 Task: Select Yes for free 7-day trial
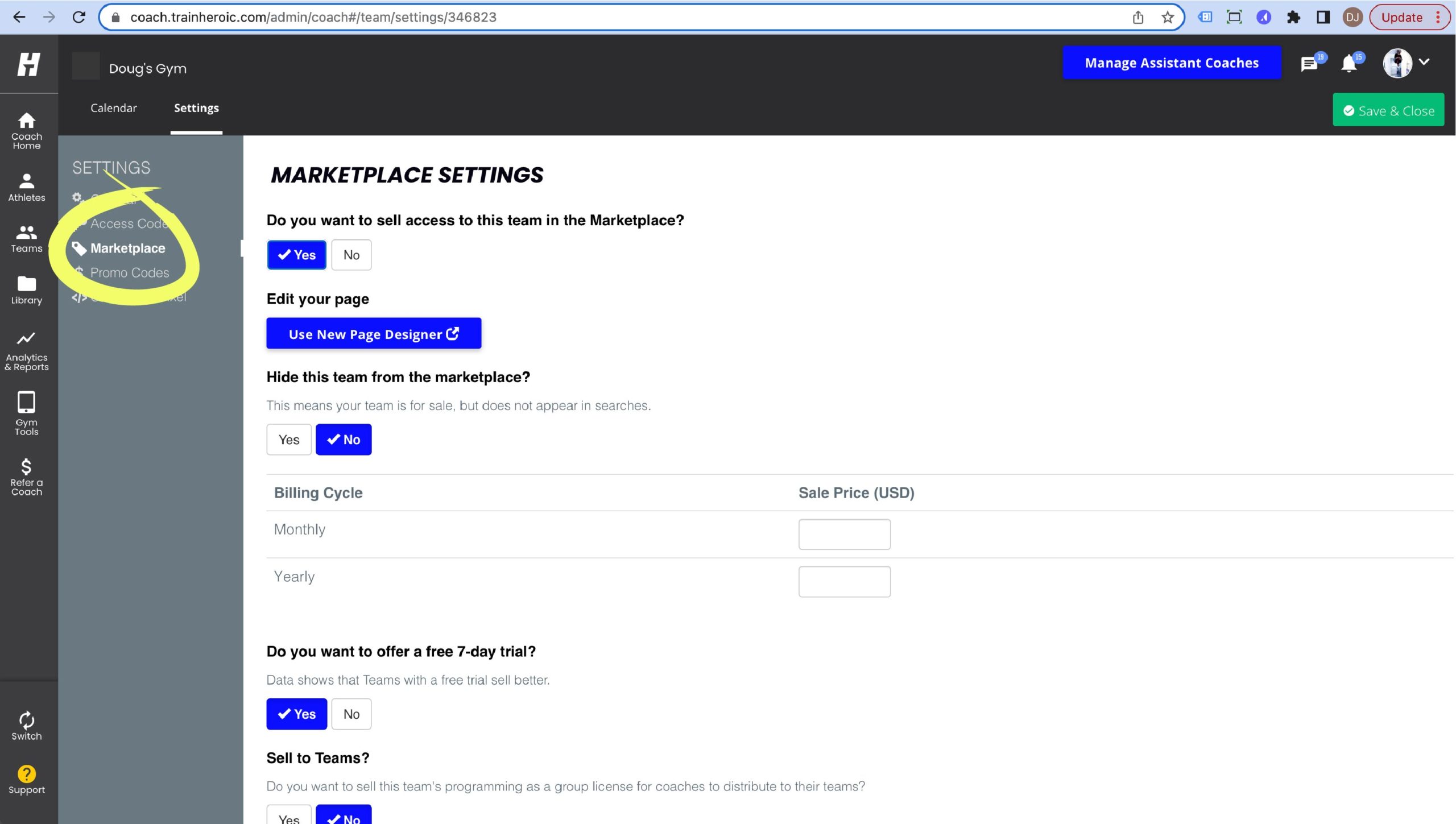click(x=296, y=714)
